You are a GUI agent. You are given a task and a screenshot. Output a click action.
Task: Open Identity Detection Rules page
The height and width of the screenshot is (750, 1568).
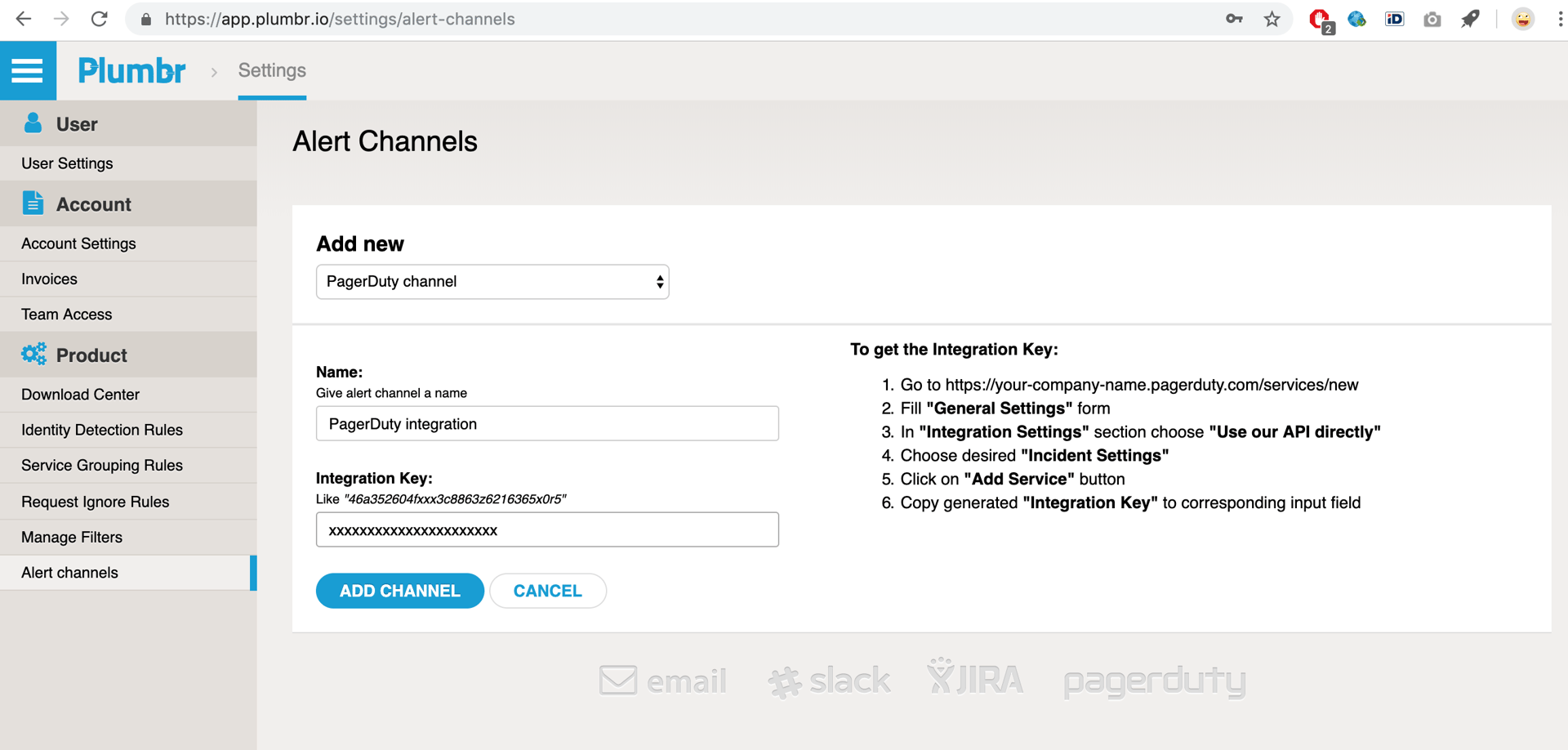(x=102, y=430)
